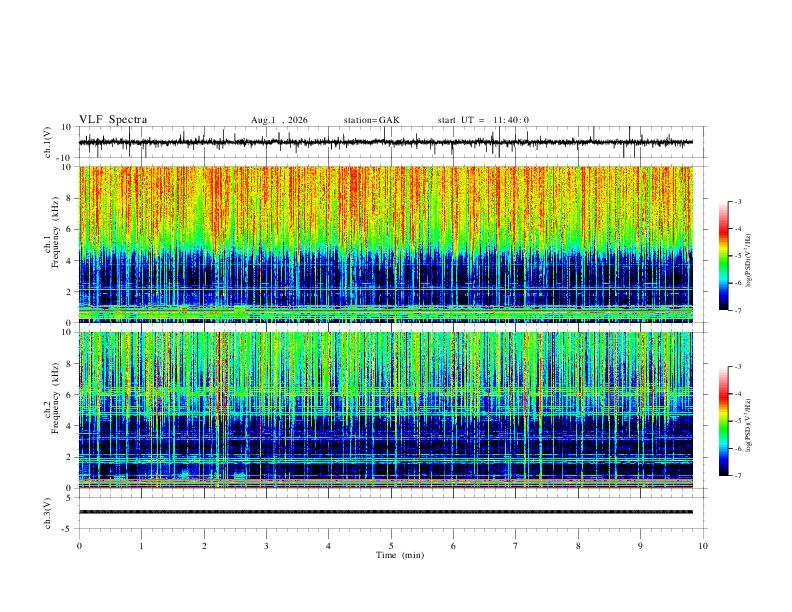
Task: Click the station=GAK label
Action: coord(371,120)
